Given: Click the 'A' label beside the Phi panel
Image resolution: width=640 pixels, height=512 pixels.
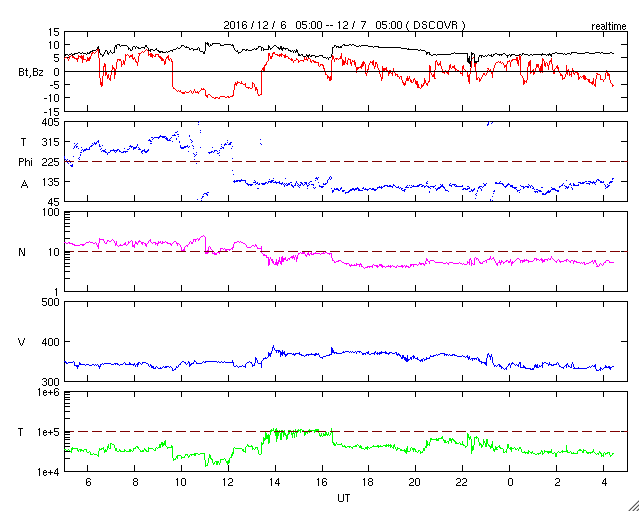Looking at the screenshot, I should (x=24, y=184).
